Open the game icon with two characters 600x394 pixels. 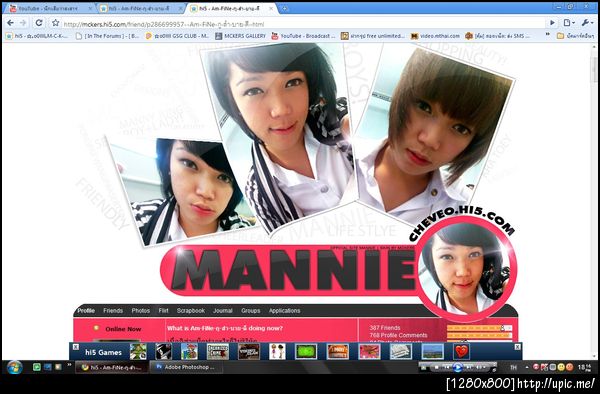click(x=277, y=352)
